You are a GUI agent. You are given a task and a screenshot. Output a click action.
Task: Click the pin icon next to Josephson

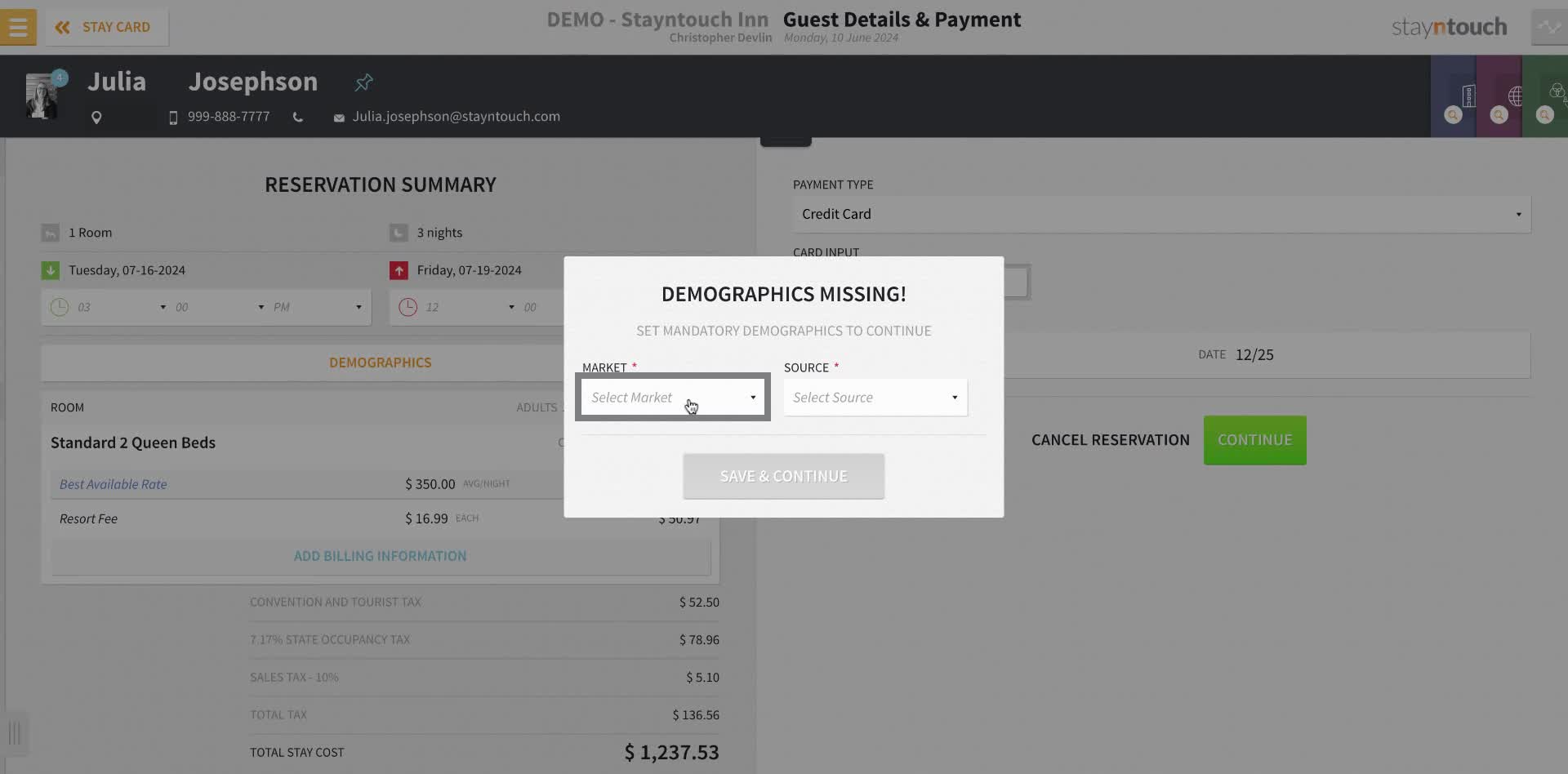363,82
